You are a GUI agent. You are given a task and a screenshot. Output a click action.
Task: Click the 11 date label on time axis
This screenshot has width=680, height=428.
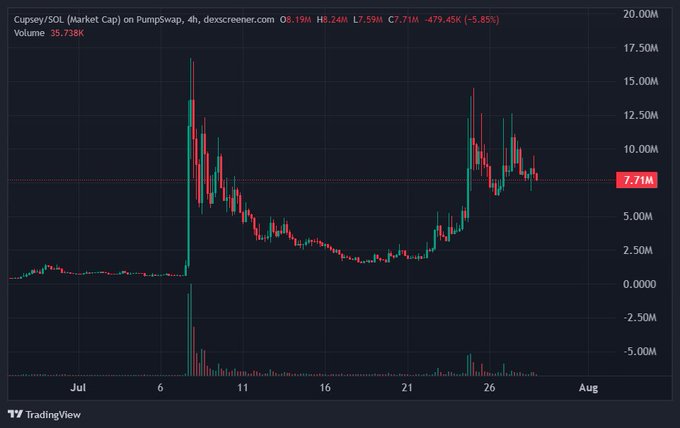[x=242, y=387]
